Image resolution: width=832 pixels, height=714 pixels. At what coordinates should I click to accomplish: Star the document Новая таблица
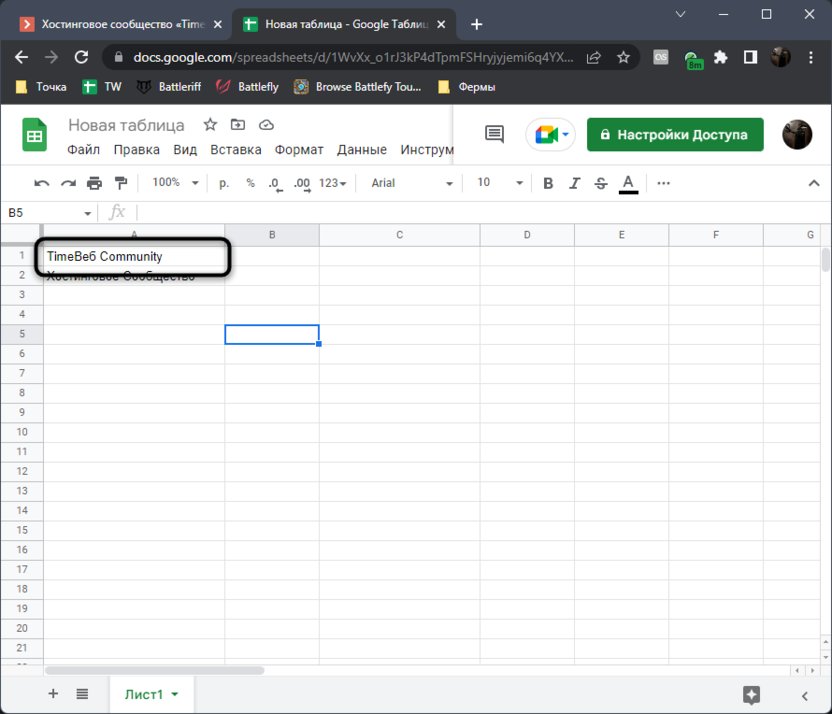click(x=210, y=125)
